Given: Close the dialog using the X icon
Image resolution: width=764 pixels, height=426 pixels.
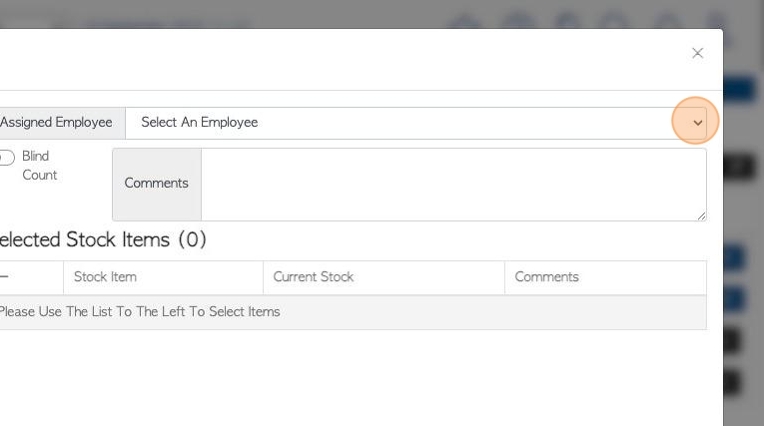Looking at the screenshot, I should point(697,53).
